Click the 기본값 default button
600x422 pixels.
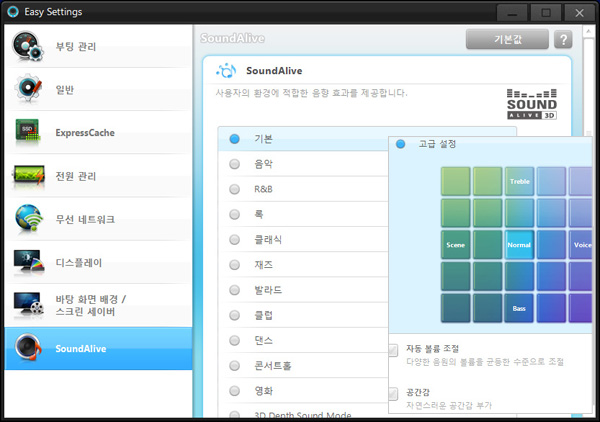click(507, 40)
